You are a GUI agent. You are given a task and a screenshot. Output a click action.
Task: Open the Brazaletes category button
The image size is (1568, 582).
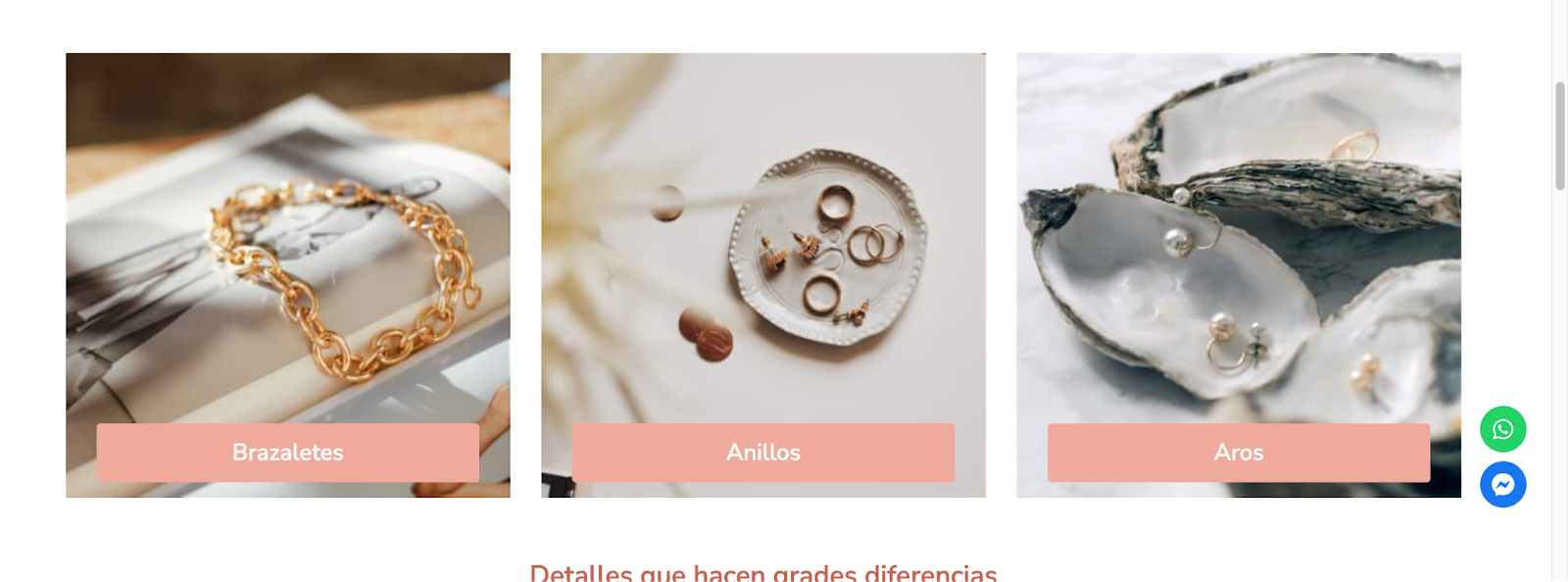(287, 453)
